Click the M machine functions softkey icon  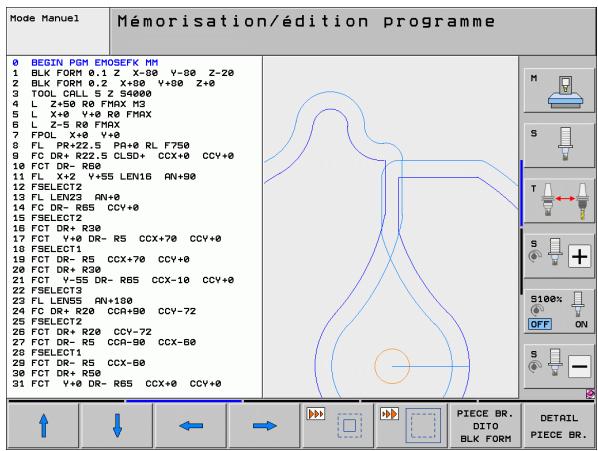[x=559, y=90]
